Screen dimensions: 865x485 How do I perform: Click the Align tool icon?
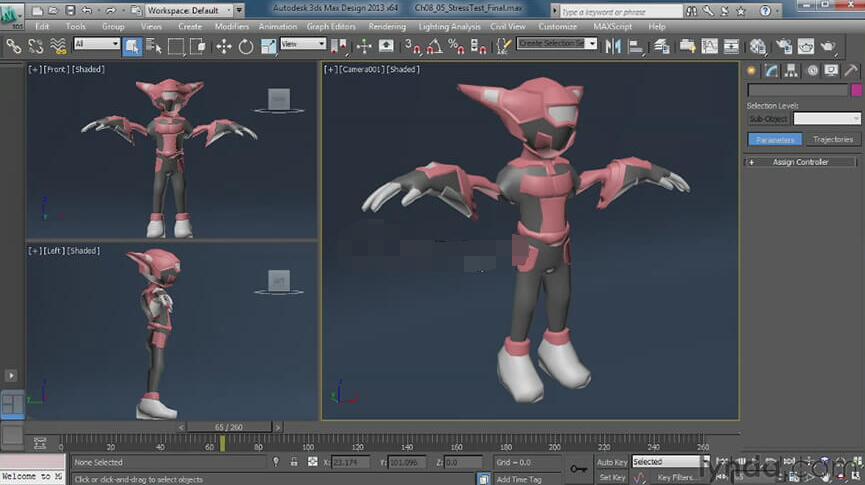[x=636, y=46]
